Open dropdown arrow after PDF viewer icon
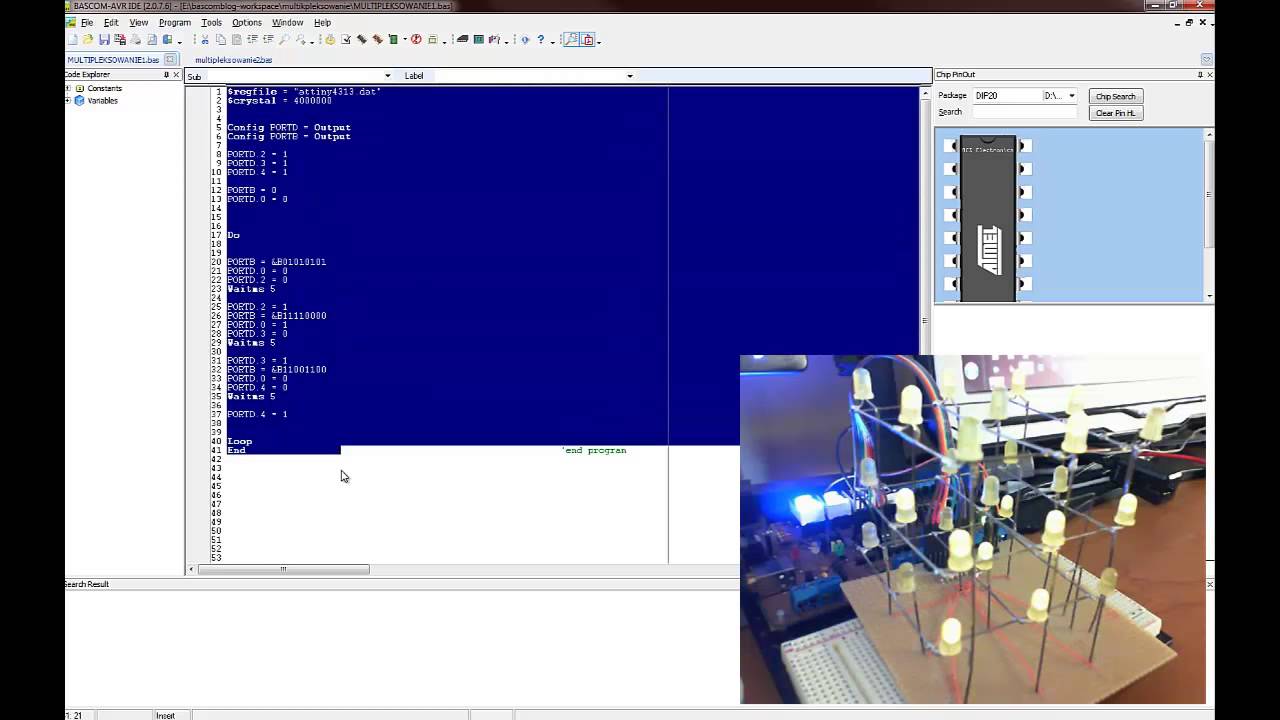Viewport: 1280px width, 720px height. (x=599, y=41)
